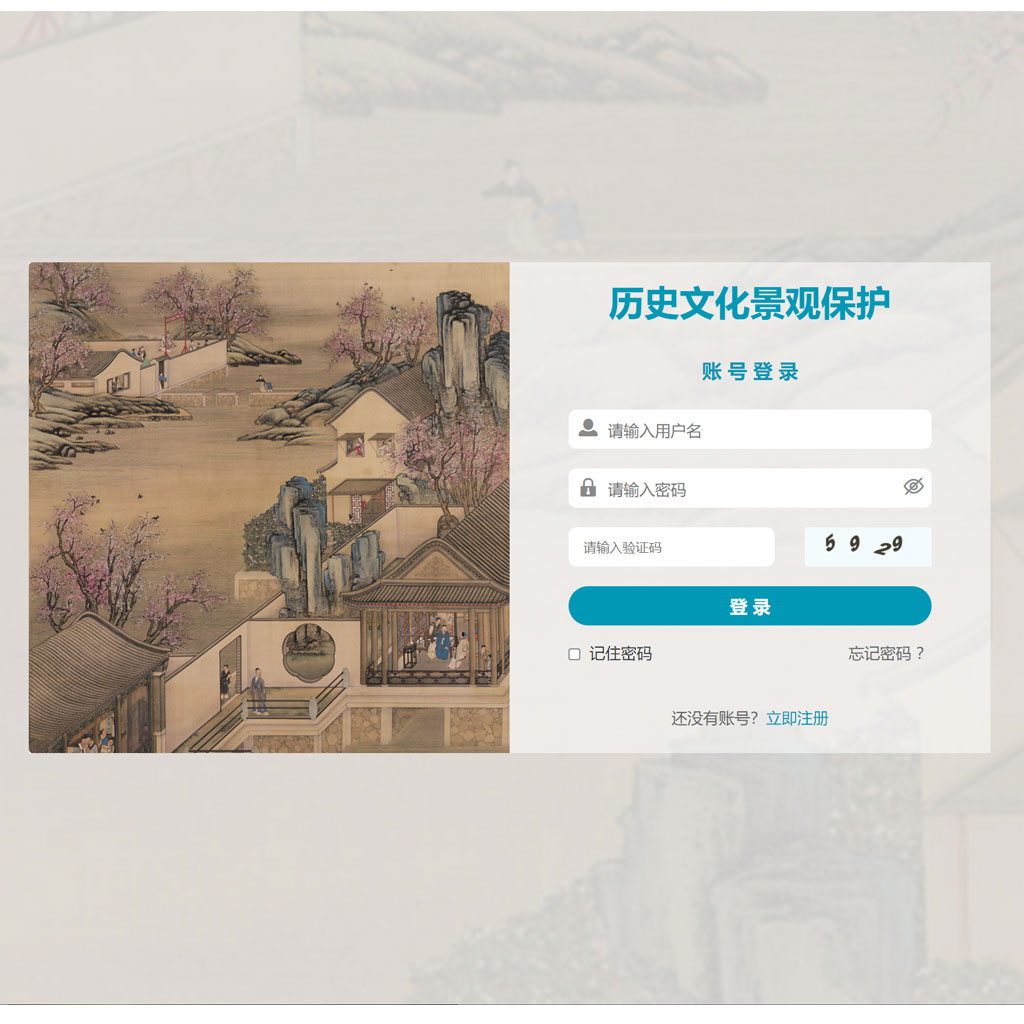Open the 忘记密码？ link
This screenshot has height=1024, width=1024.
coord(886,654)
